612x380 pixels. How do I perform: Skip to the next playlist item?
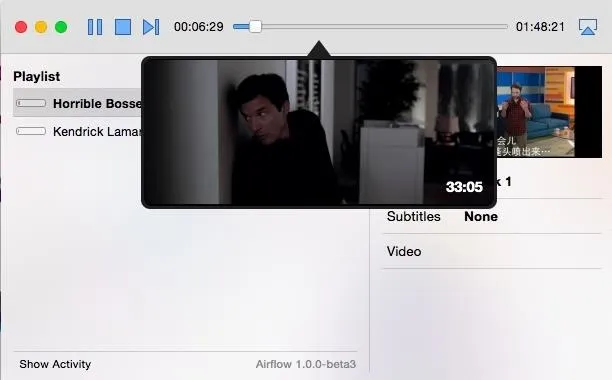coord(151,27)
